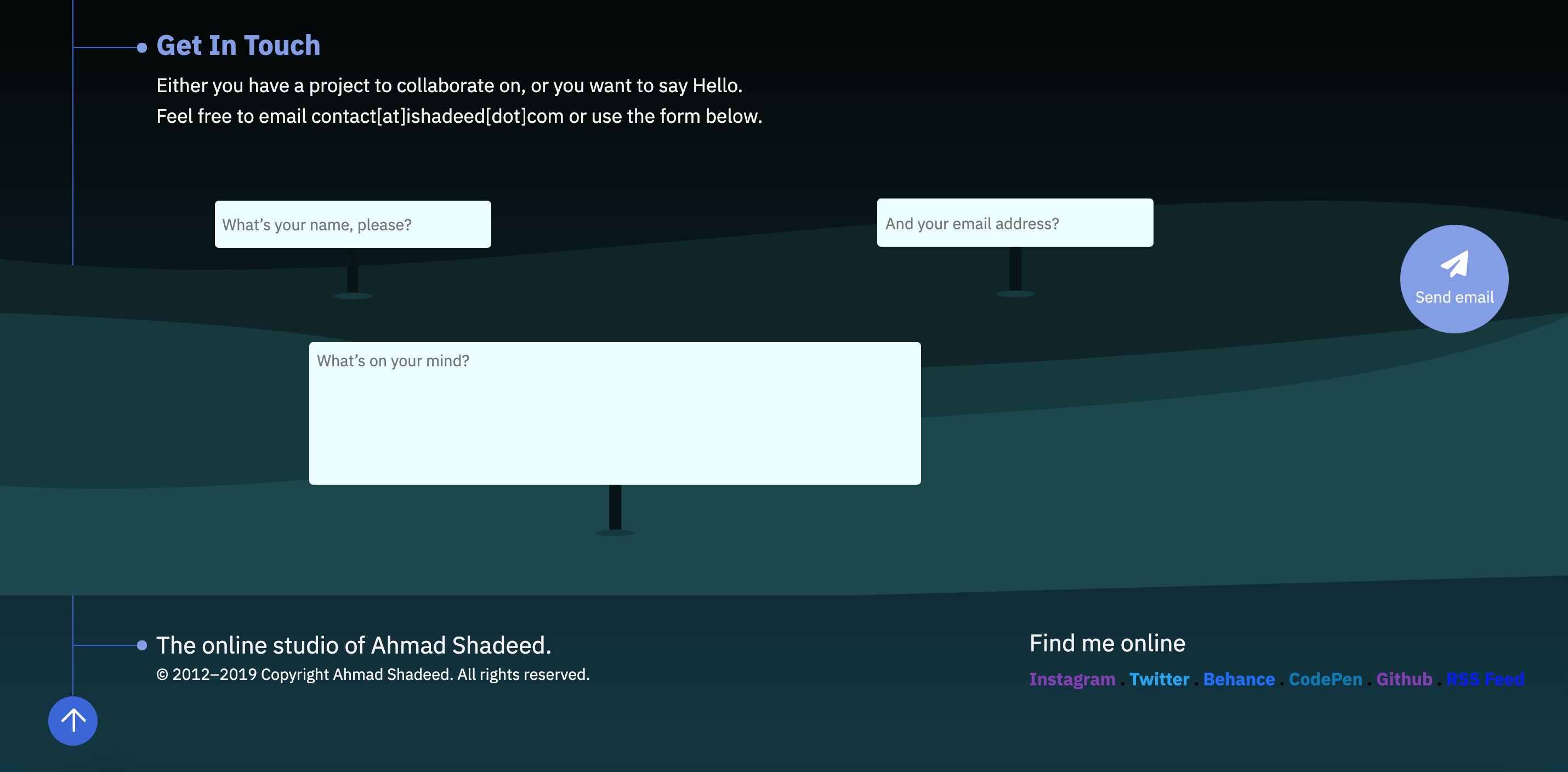Click the bullet dot beside online studio text
Viewport: 1568px width, 772px height.
coord(142,645)
